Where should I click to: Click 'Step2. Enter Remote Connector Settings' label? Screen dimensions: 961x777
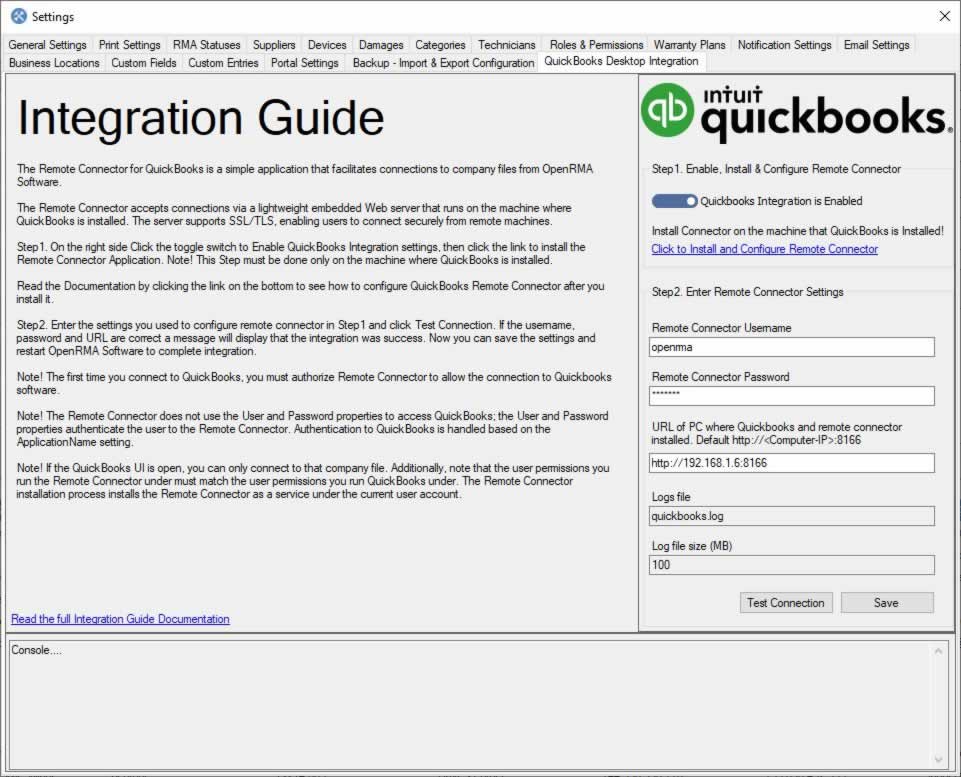pos(747,292)
